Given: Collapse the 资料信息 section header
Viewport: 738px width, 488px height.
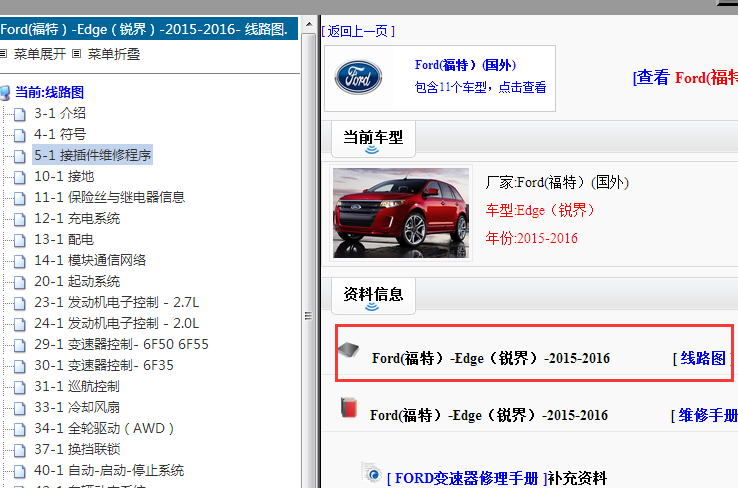Looking at the screenshot, I should [373, 296].
